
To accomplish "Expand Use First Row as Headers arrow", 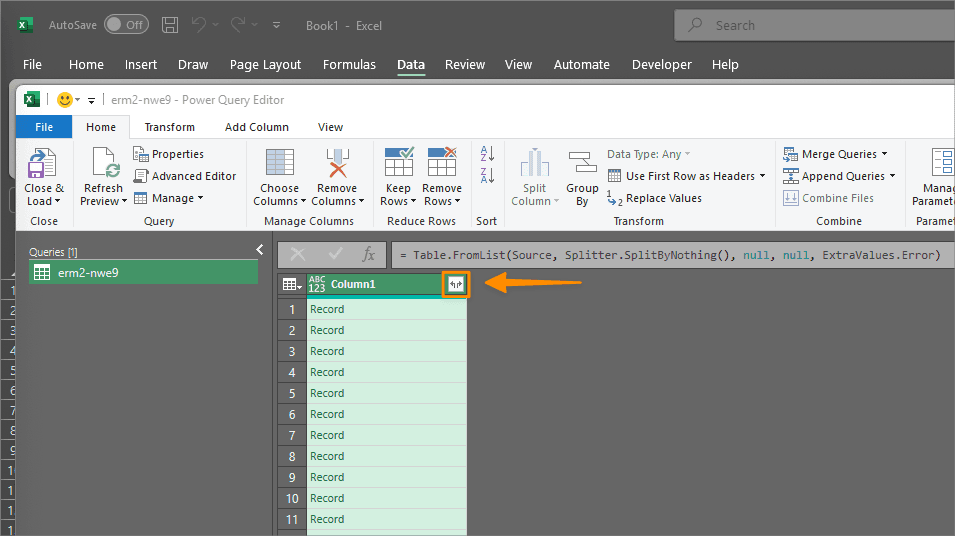I will 762,176.
